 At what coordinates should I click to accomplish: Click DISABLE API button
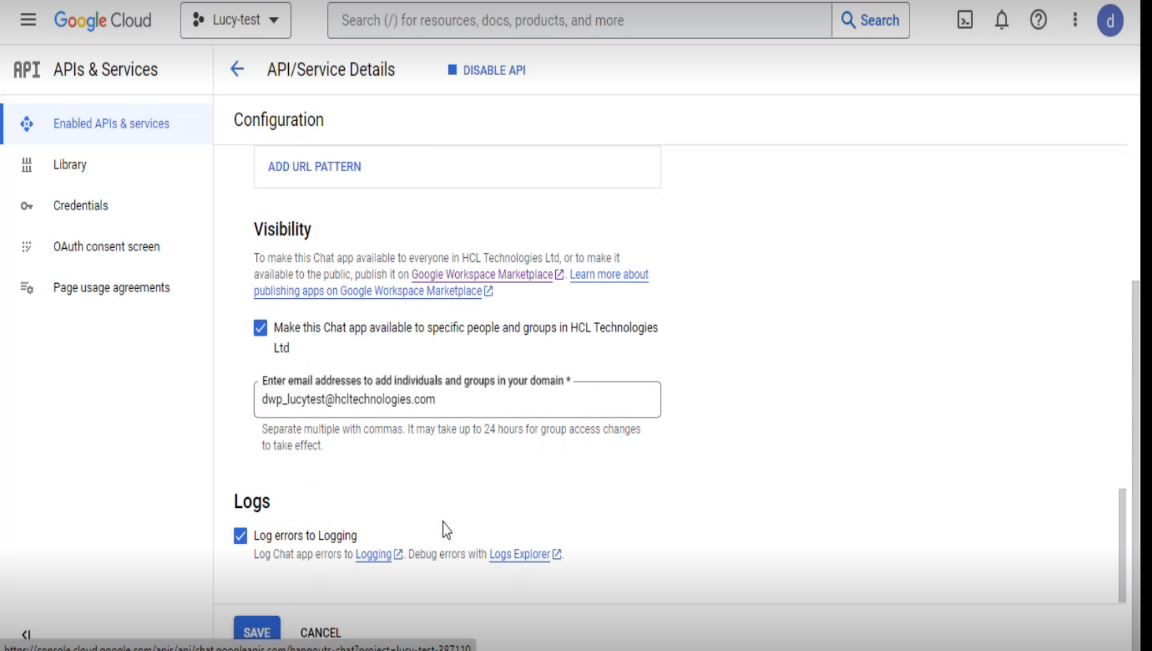[x=486, y=70]
